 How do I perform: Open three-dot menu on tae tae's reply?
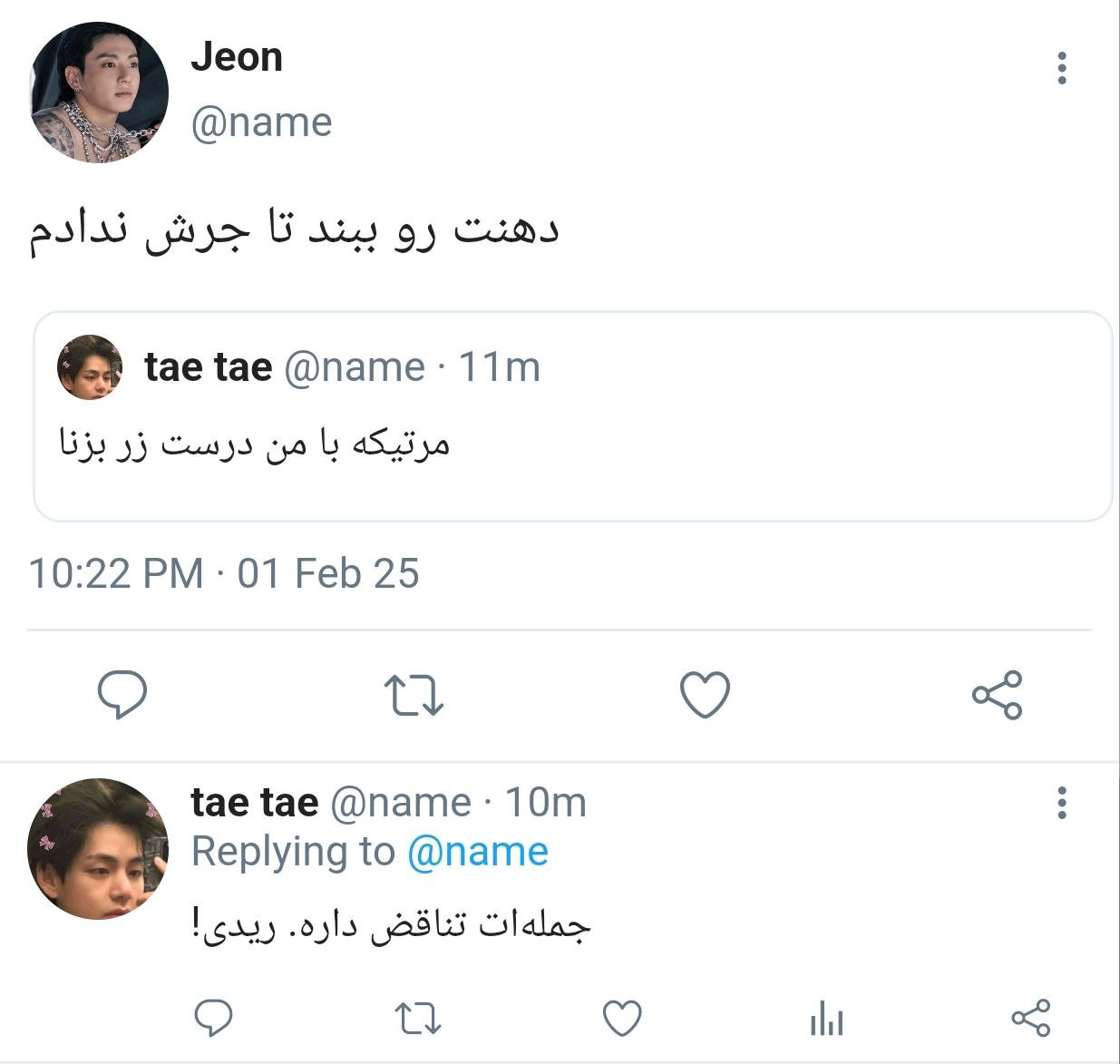click(x=1062, y=803)
